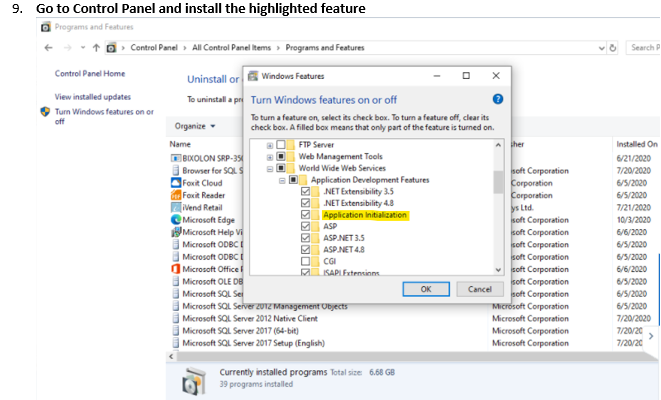Image resolution: width=661 pixels, height=400 pixels.
Task: Select the Foxit Reader program icon
Action: (176, 195)
